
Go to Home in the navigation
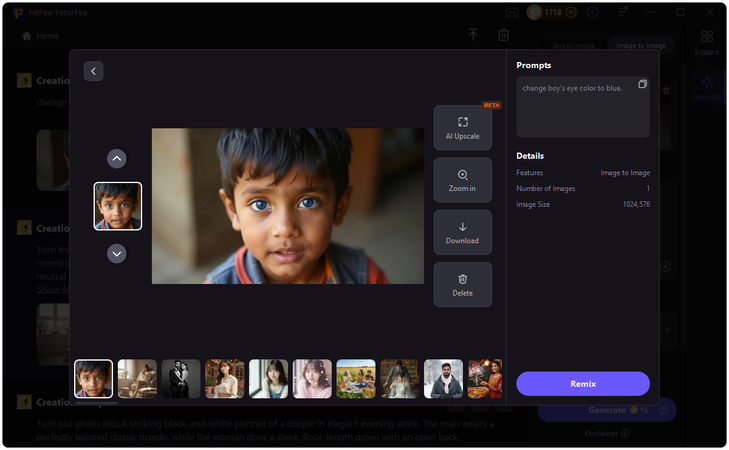pyautogui.click(x=41, y=36)
